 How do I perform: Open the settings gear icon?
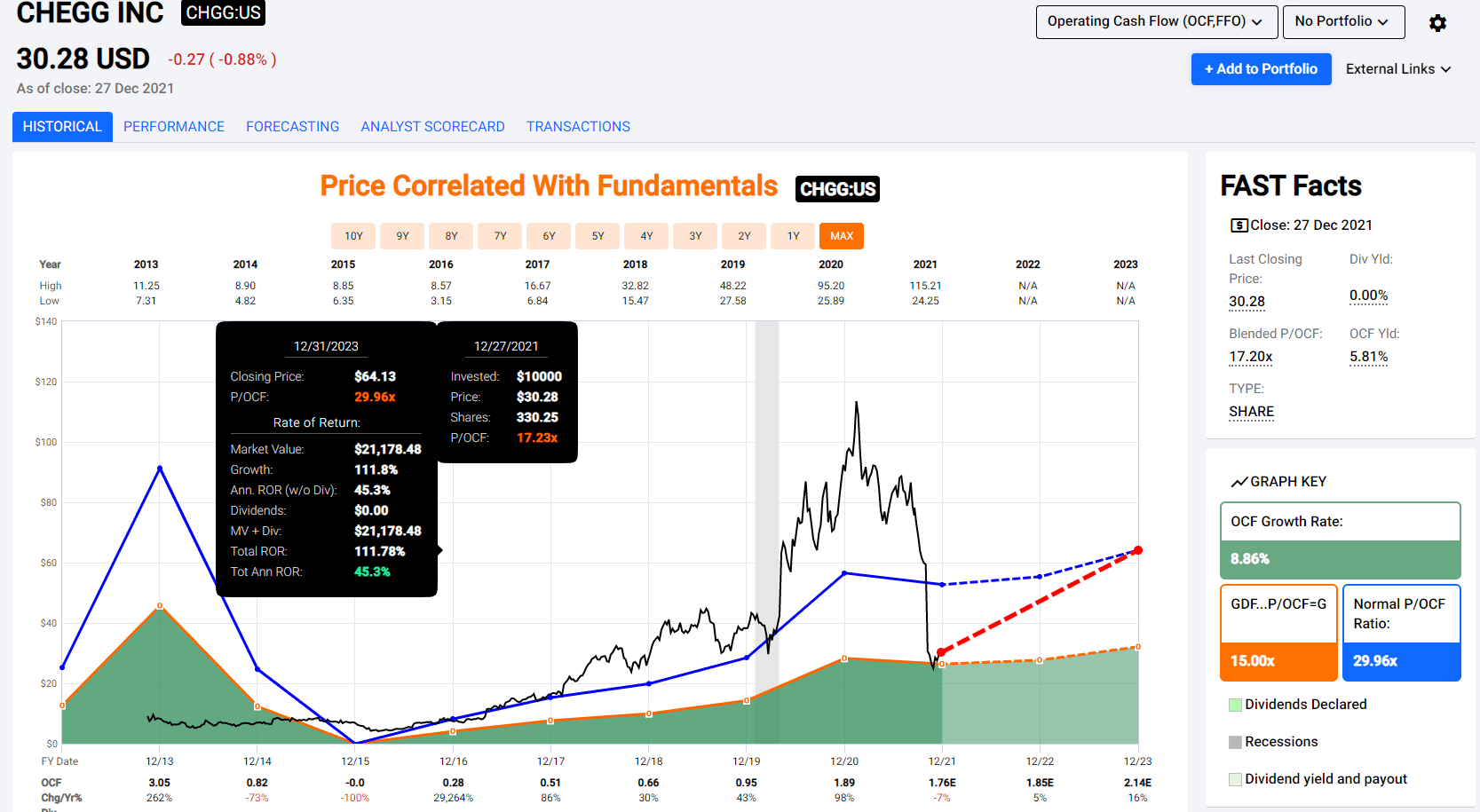pos(1437,23)
